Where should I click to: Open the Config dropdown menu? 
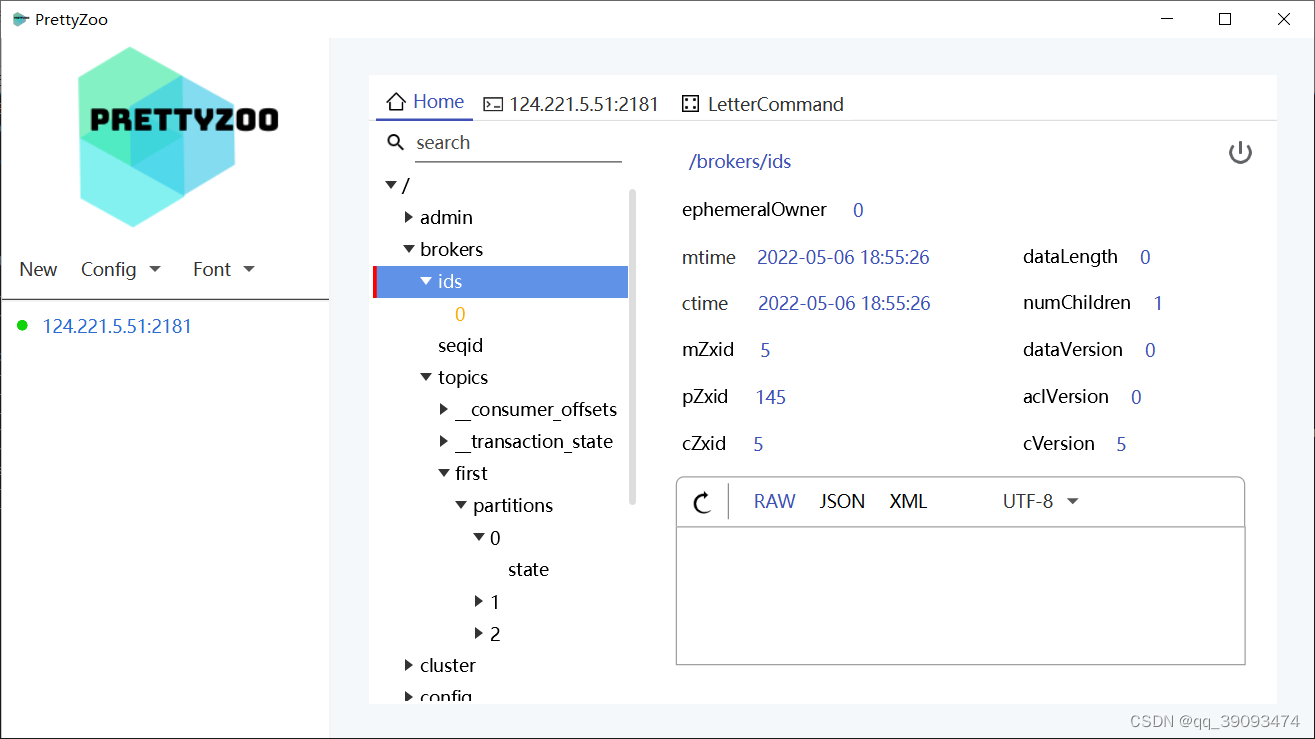tap(121, 269)
